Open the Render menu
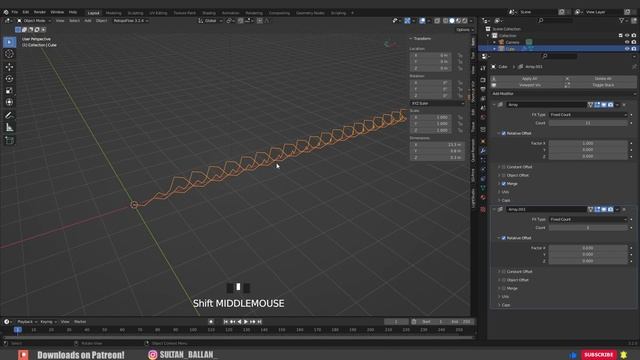 click(x=40, y=12)
